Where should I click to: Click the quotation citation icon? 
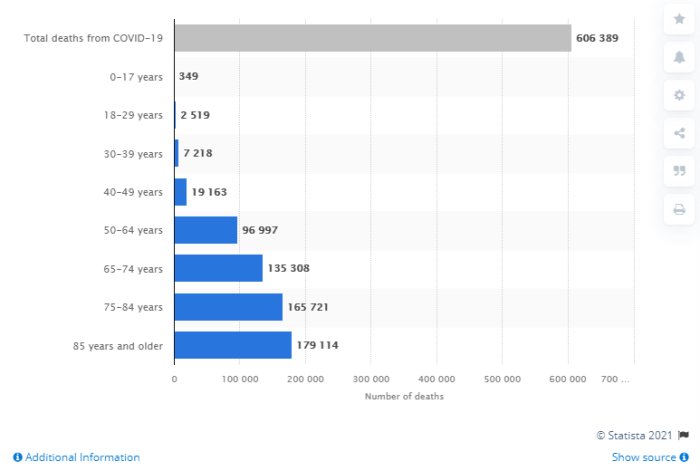679,171
